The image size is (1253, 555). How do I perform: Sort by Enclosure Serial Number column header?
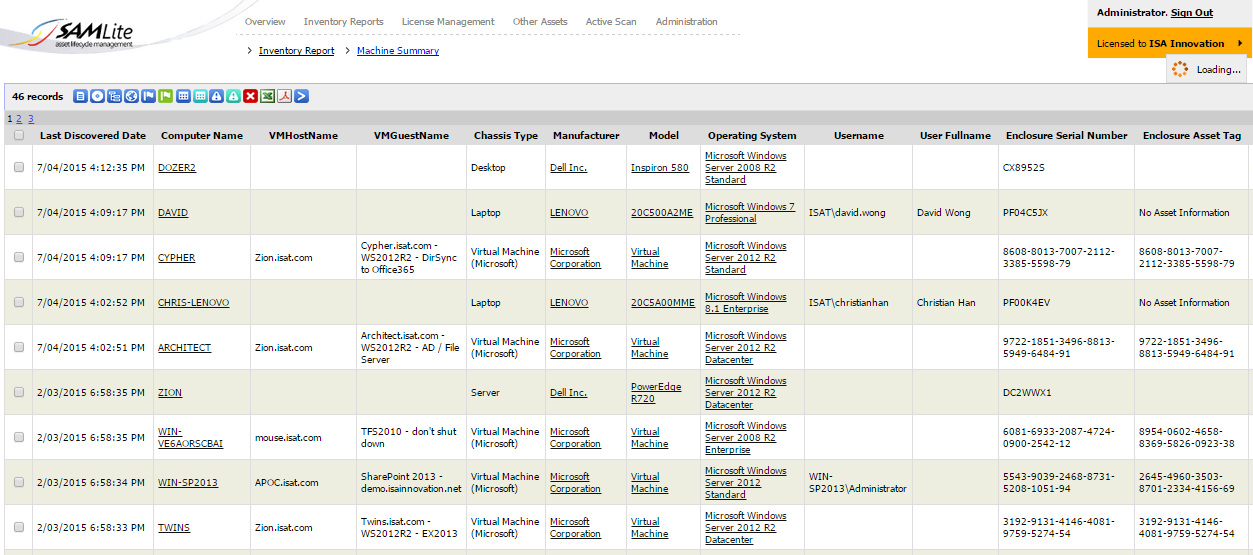1066,136
